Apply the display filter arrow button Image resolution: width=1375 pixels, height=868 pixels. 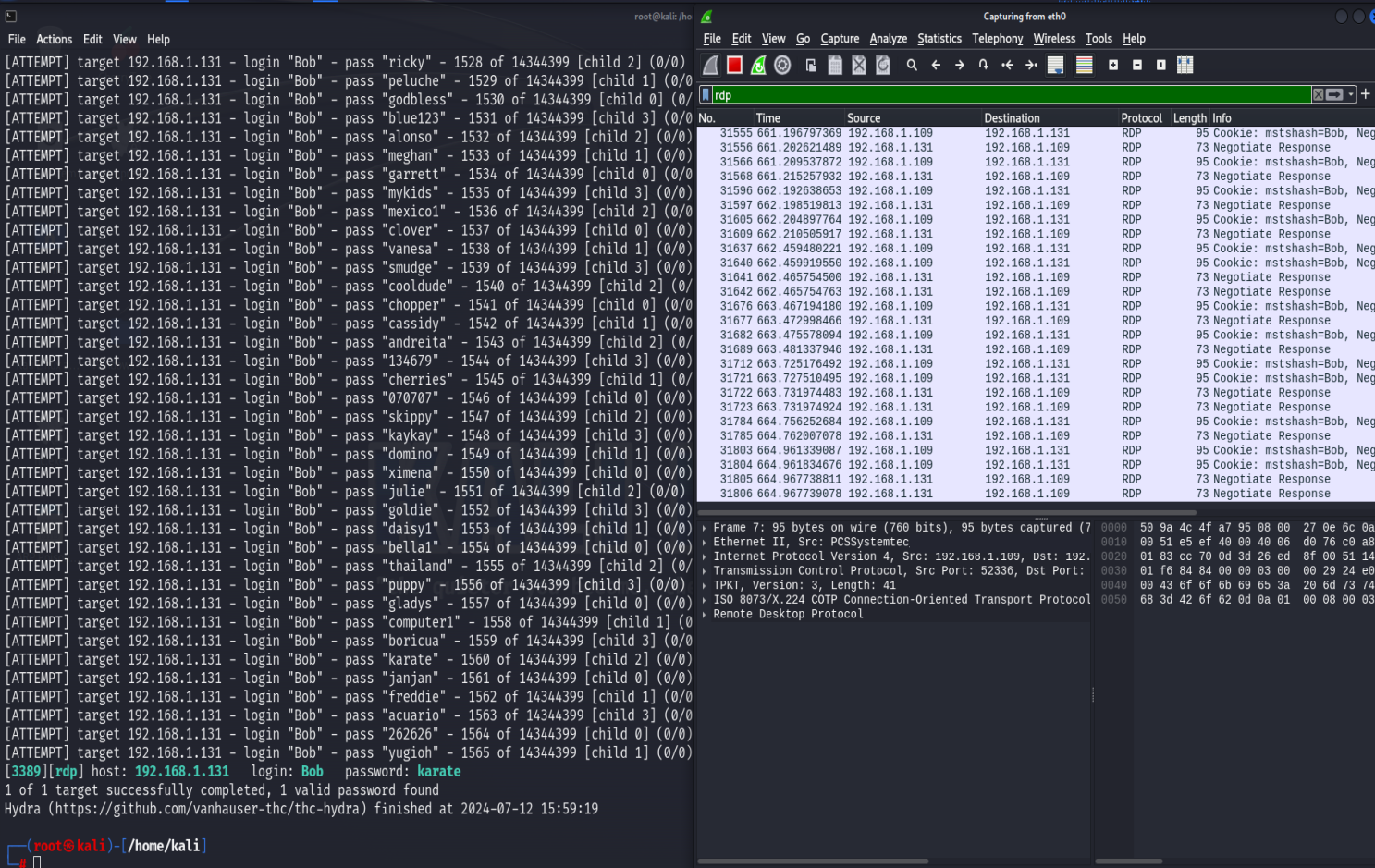click(1334, 95)
